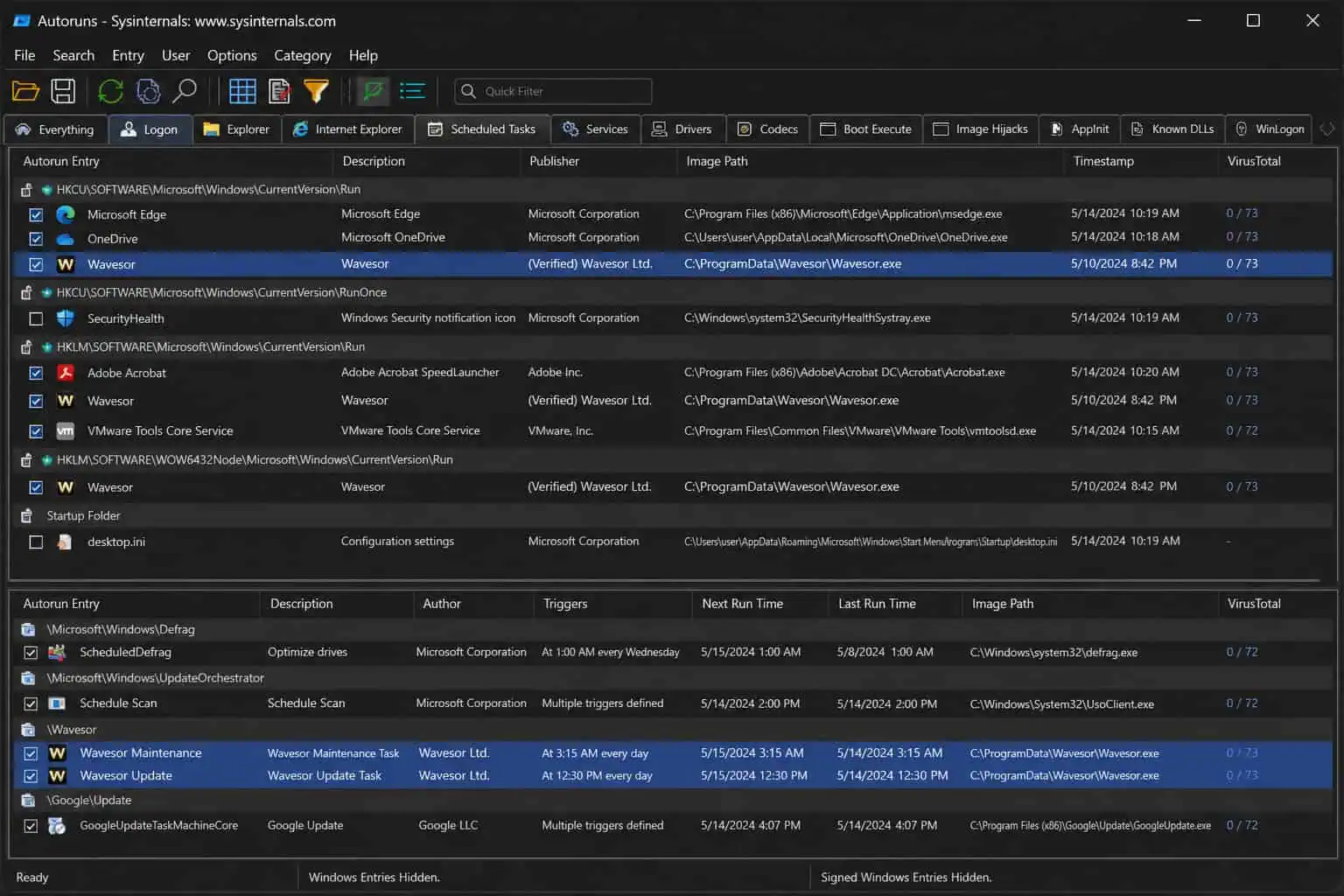Select the HKCU CurrentVersion\RunOnce registry key row
The image size is (1344, 896).
tap(672, 292)
